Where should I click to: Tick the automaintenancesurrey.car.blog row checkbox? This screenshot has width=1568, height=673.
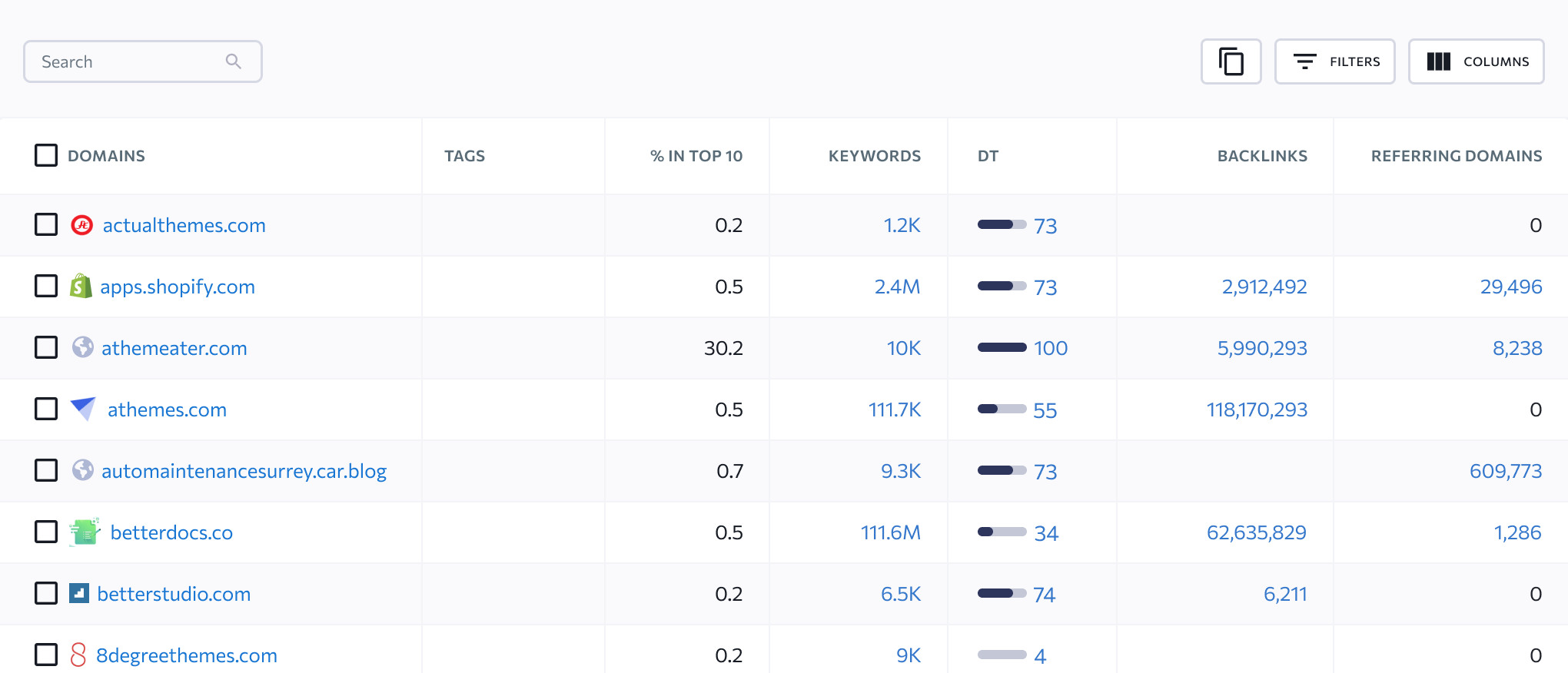[46, 470]
